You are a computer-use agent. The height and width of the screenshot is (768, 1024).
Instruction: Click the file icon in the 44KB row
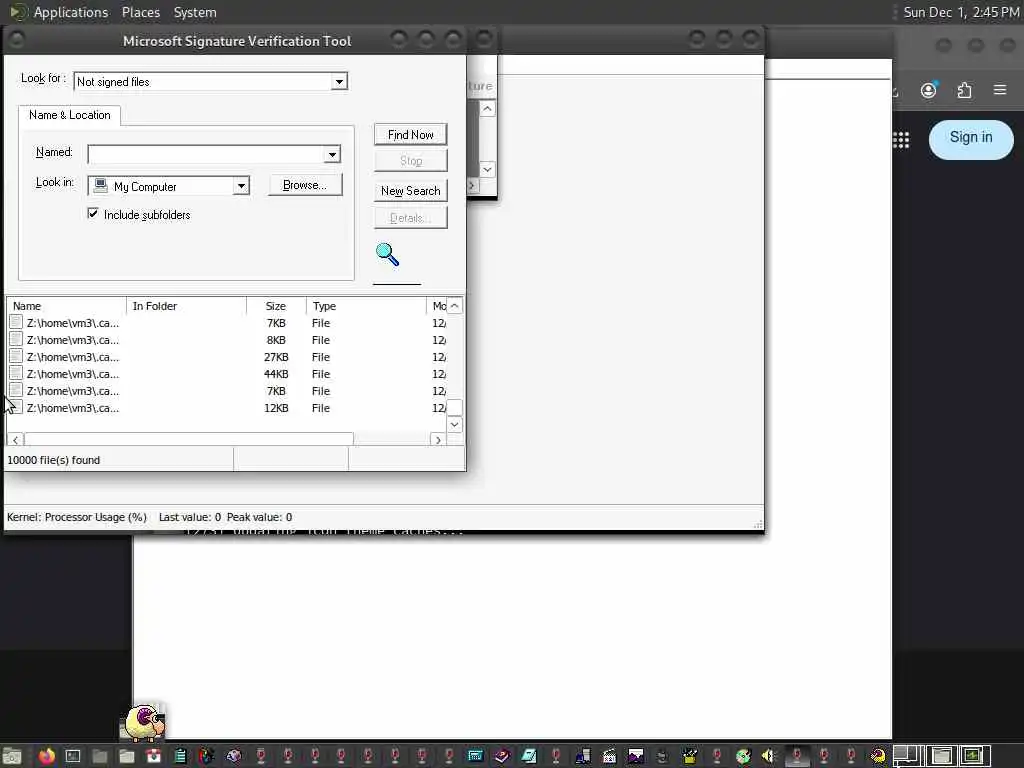coord(16,374)
